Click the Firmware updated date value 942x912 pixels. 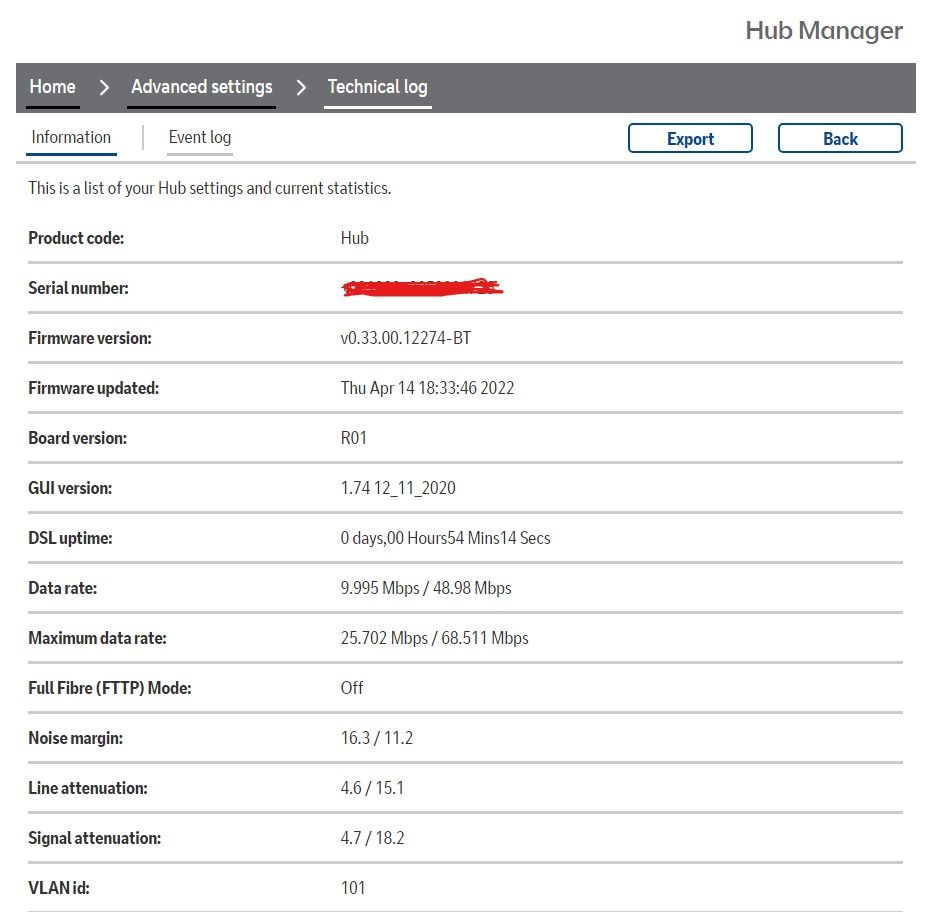tap(427, 388)
